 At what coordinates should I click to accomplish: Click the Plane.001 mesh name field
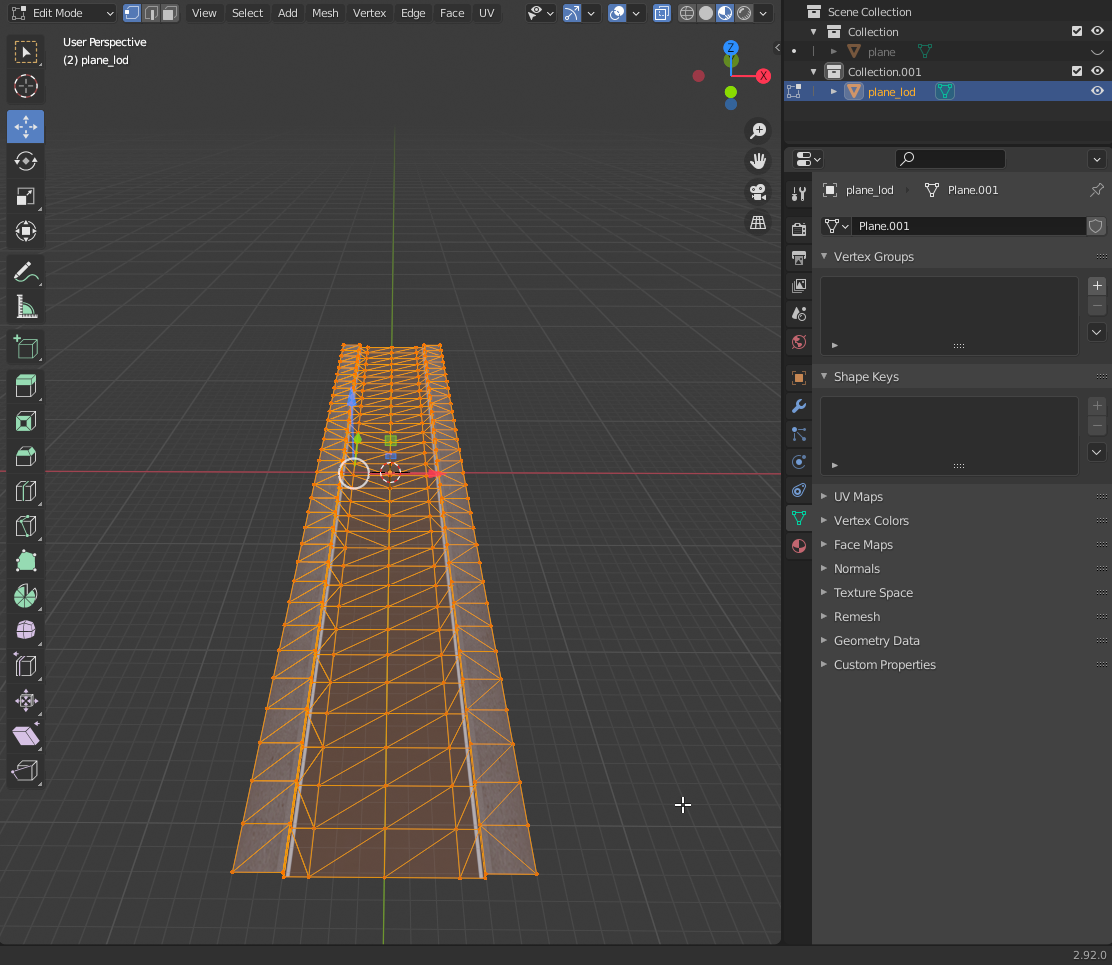pos(967,226)
